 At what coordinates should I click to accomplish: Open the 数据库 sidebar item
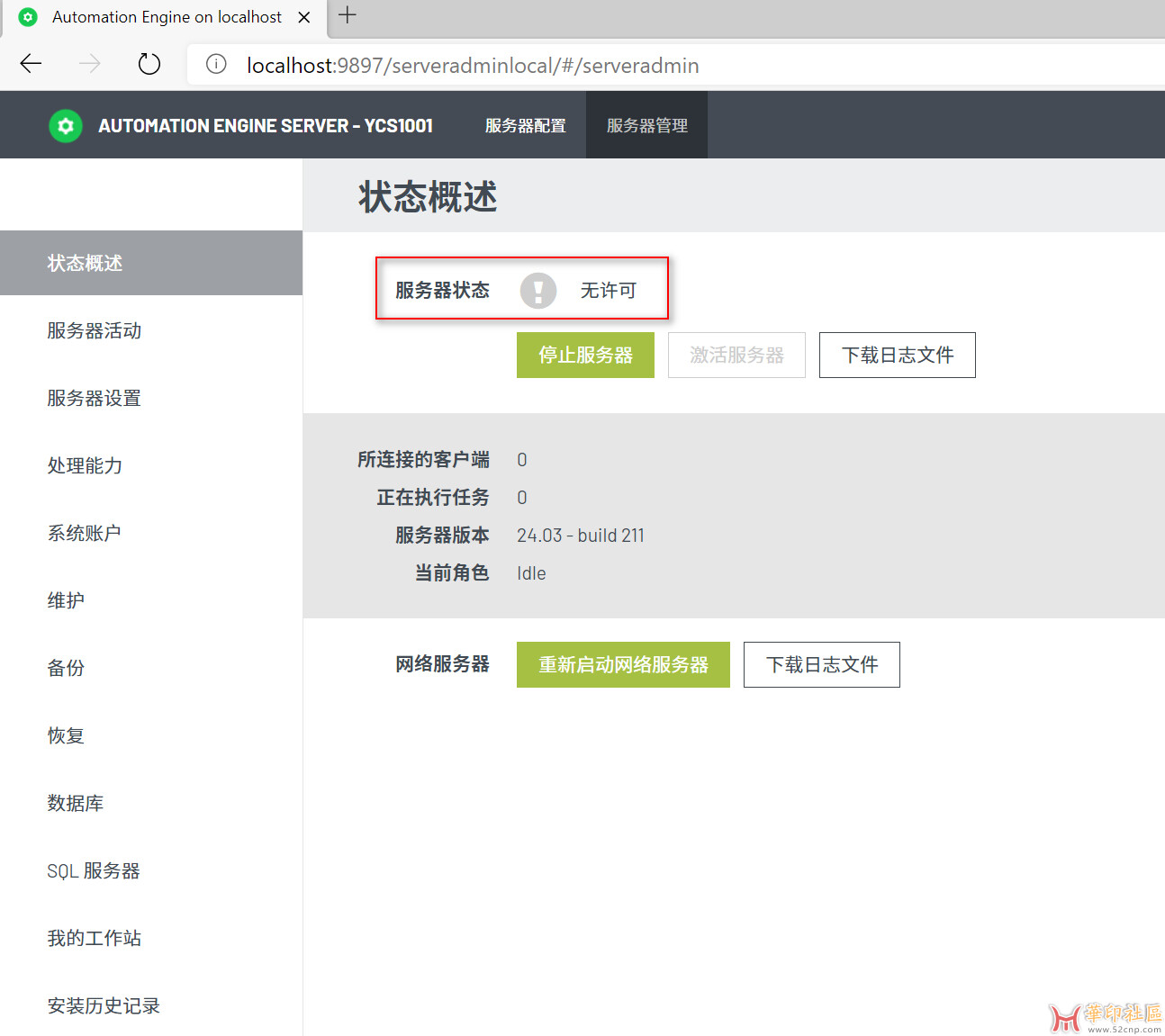coord(76,804)
